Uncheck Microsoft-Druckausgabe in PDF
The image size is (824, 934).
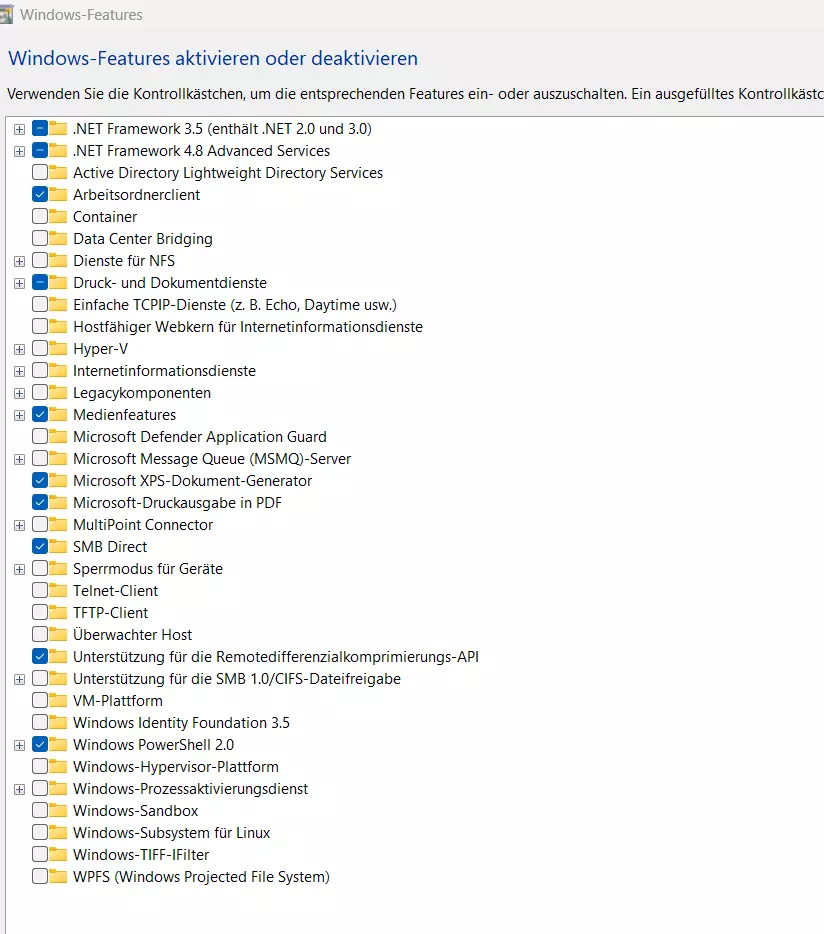[x=40, y=503]
